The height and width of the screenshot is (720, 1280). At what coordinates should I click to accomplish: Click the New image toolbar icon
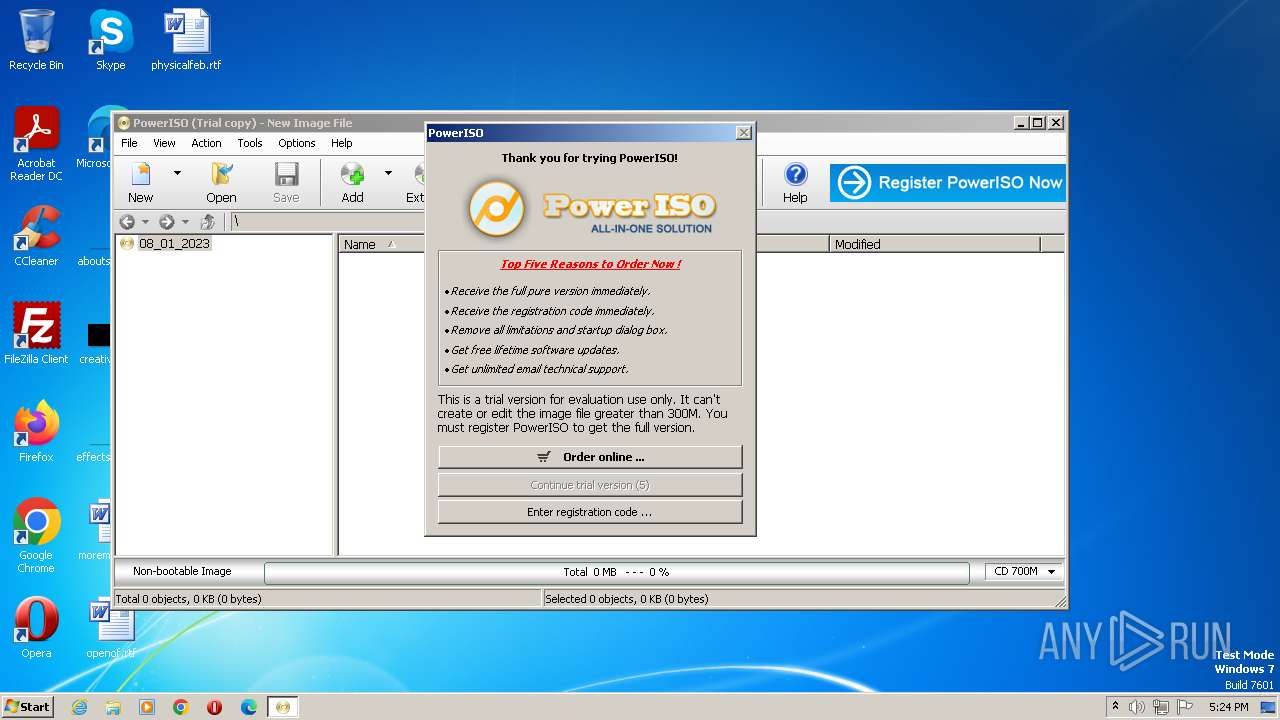click(140, 183)
